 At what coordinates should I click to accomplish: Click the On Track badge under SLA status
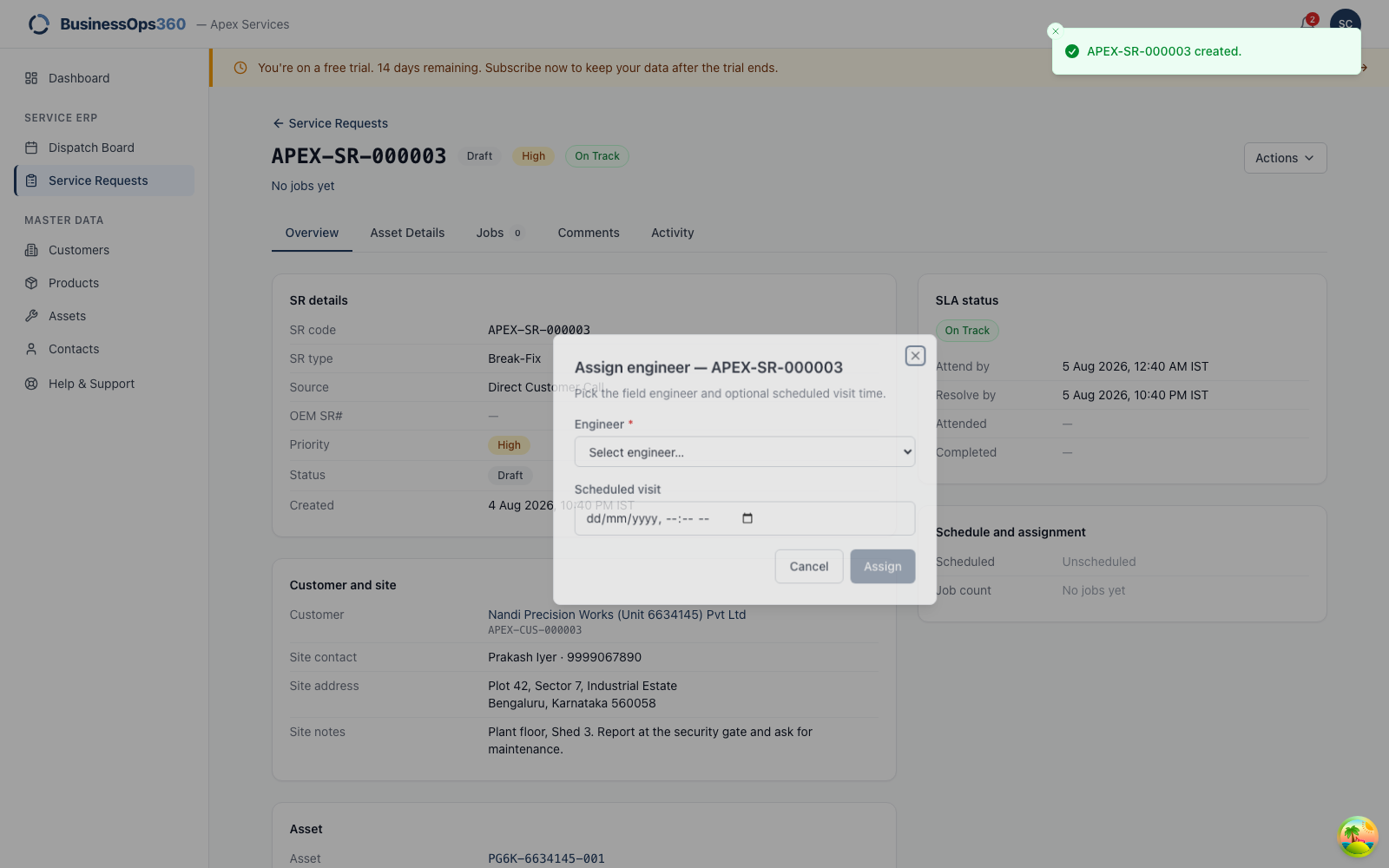967,331
